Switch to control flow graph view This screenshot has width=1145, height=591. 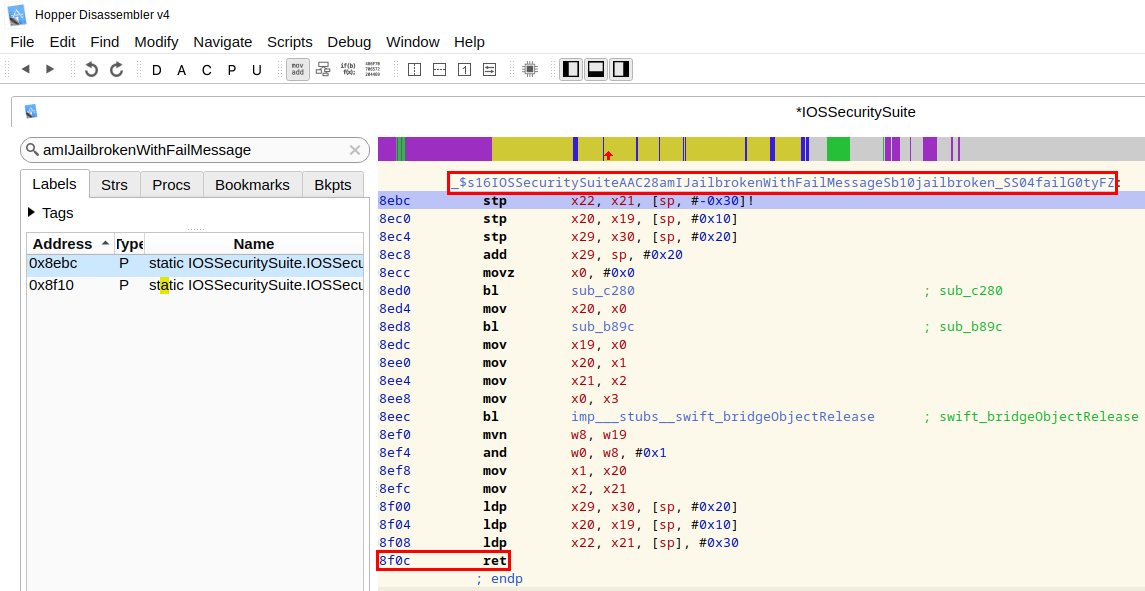[323, 69]
